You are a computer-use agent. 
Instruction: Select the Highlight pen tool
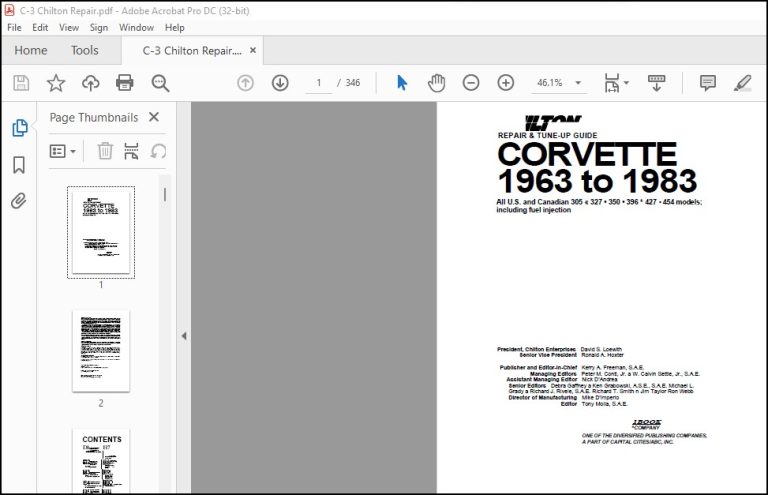coord(743,83)
